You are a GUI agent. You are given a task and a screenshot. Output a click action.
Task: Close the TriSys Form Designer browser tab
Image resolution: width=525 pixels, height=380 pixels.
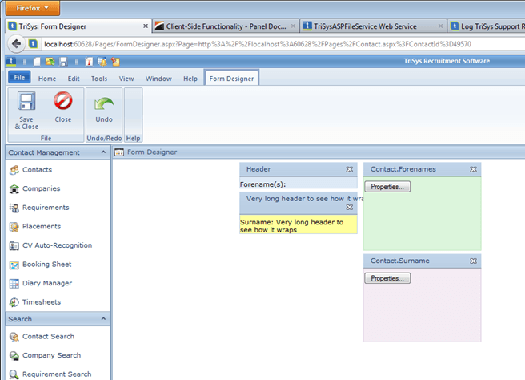tap(145, 26)
